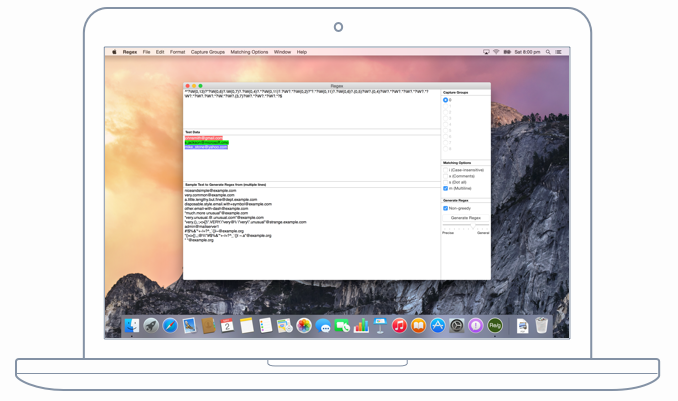Open Trash in the Dock
The height and width of the screenshot is (401, 678).
(541, 326)
